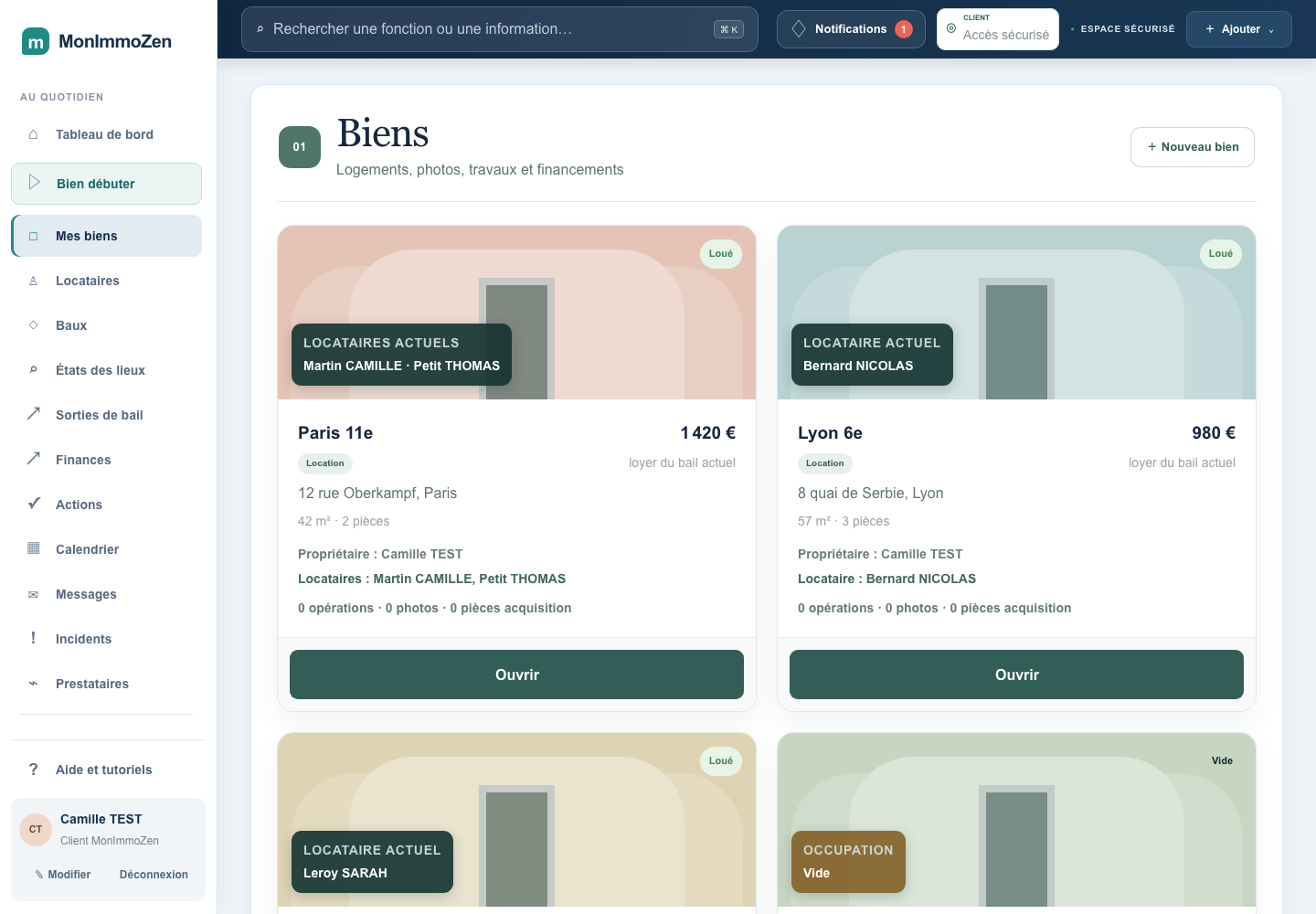This screenshot has height=914, width=1316.
Task: Click the Nouveau bien button
Action: 1193,147
